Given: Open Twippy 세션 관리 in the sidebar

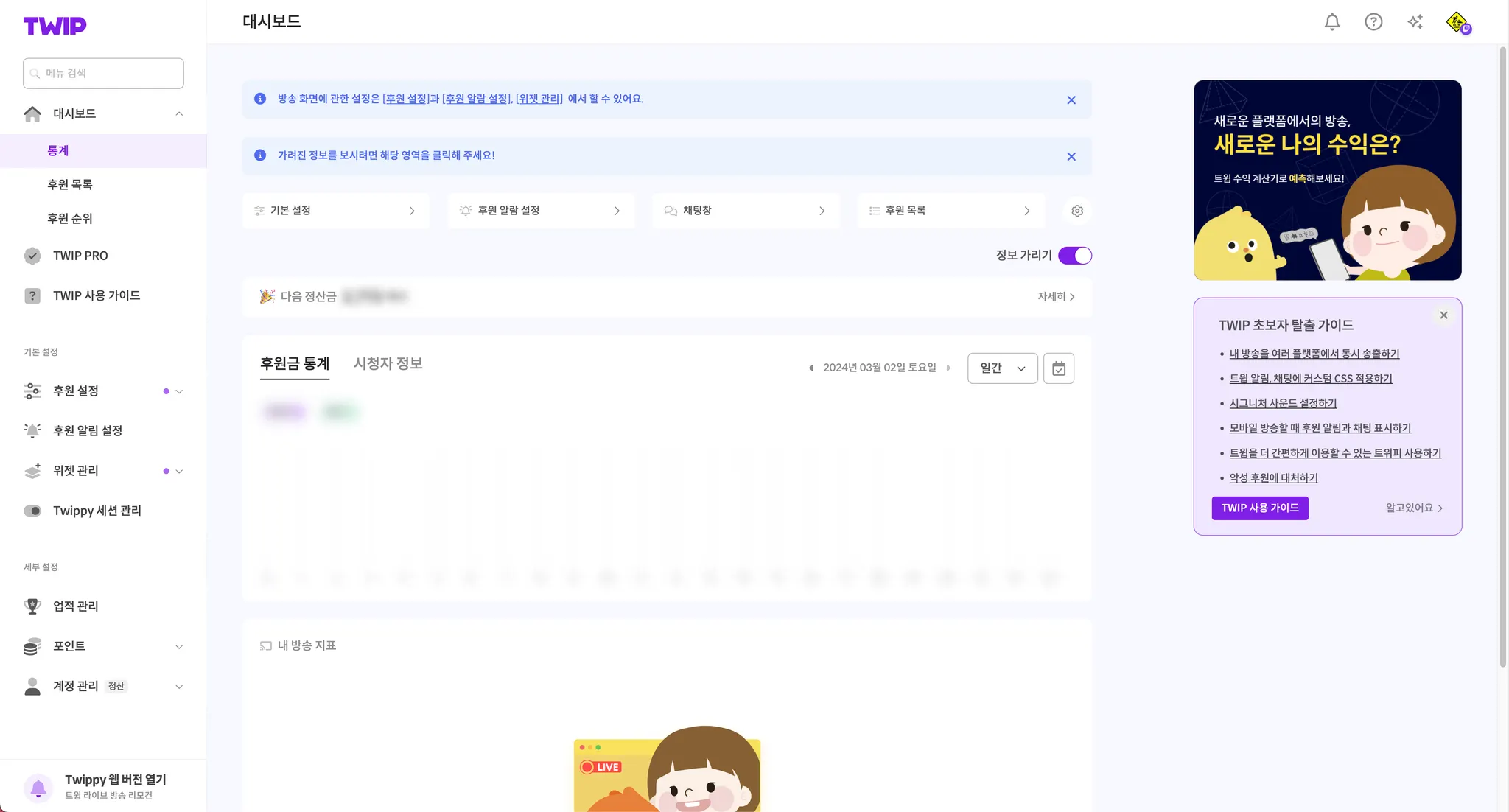Looking at the screenshot, I should tap(97, 511).
